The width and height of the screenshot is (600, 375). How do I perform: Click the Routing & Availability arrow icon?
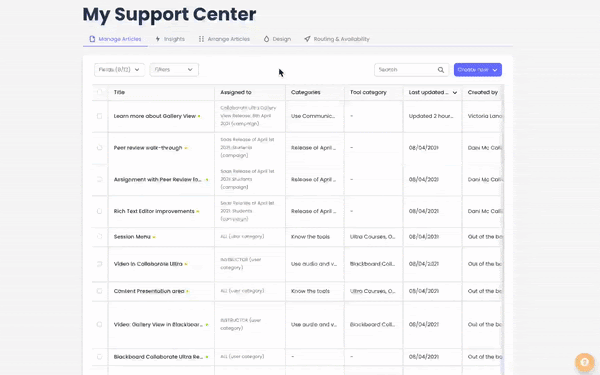307,39
